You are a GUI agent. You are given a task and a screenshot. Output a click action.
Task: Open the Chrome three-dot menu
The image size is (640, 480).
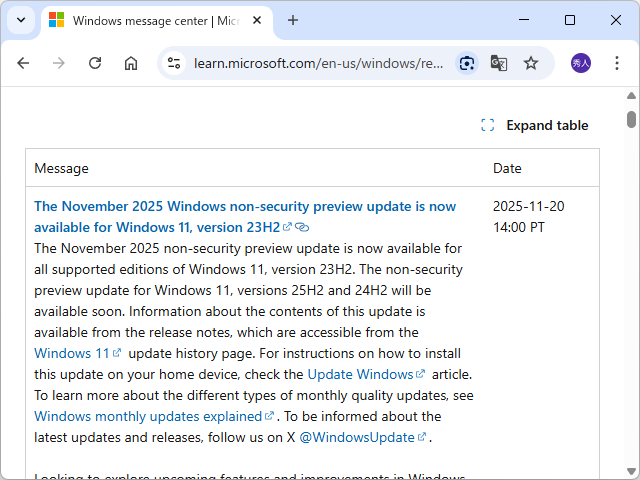click(617, 63)
